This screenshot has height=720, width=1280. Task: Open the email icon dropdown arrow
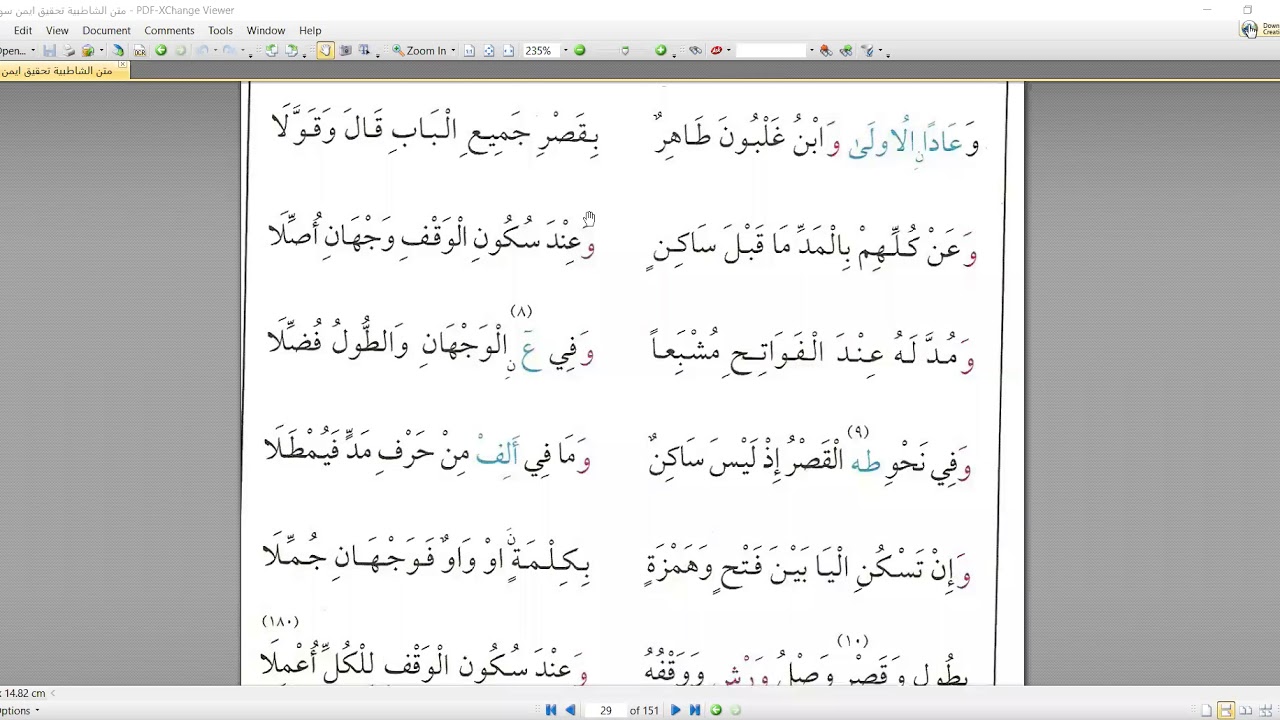(101, 50)
